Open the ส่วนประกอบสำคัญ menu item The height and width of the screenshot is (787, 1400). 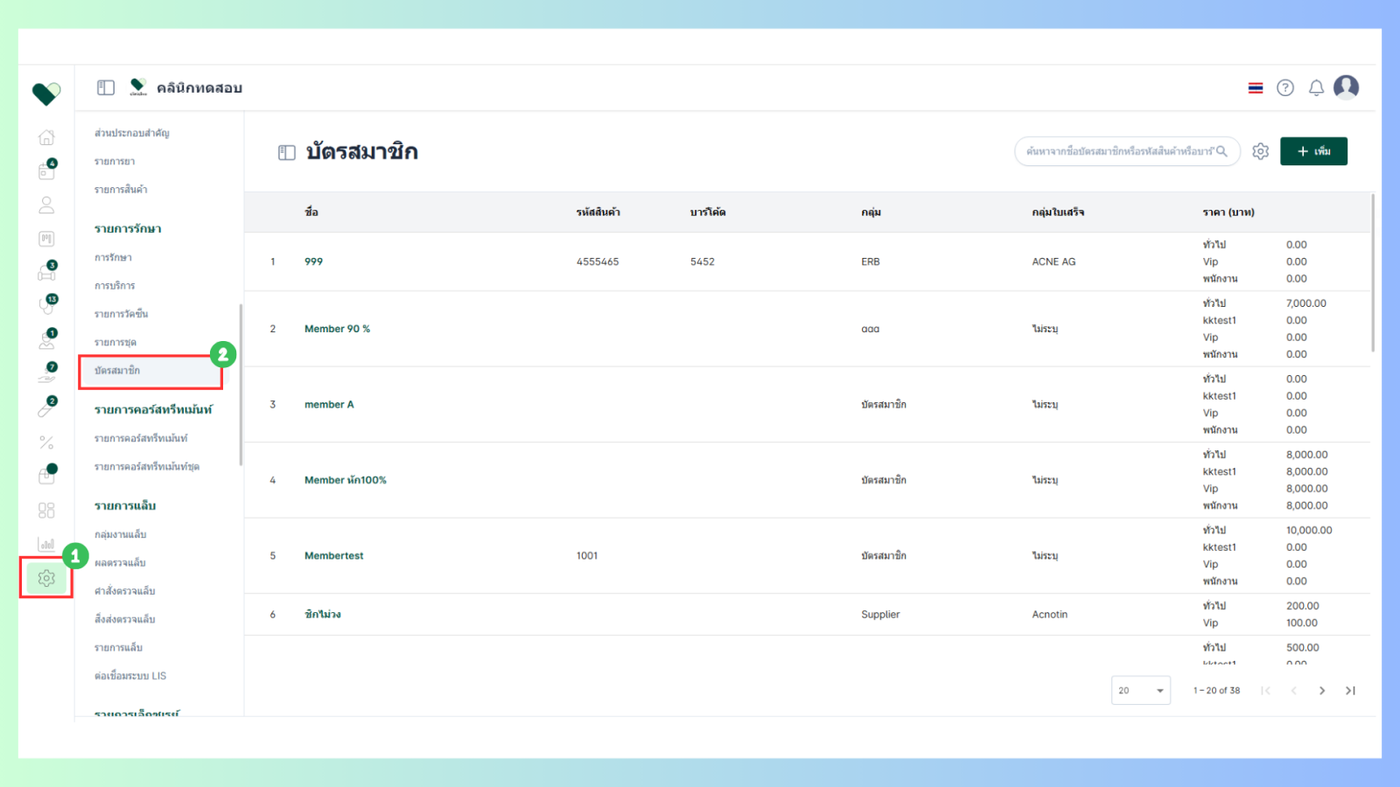pyautogui.click(x=132, y=133)
